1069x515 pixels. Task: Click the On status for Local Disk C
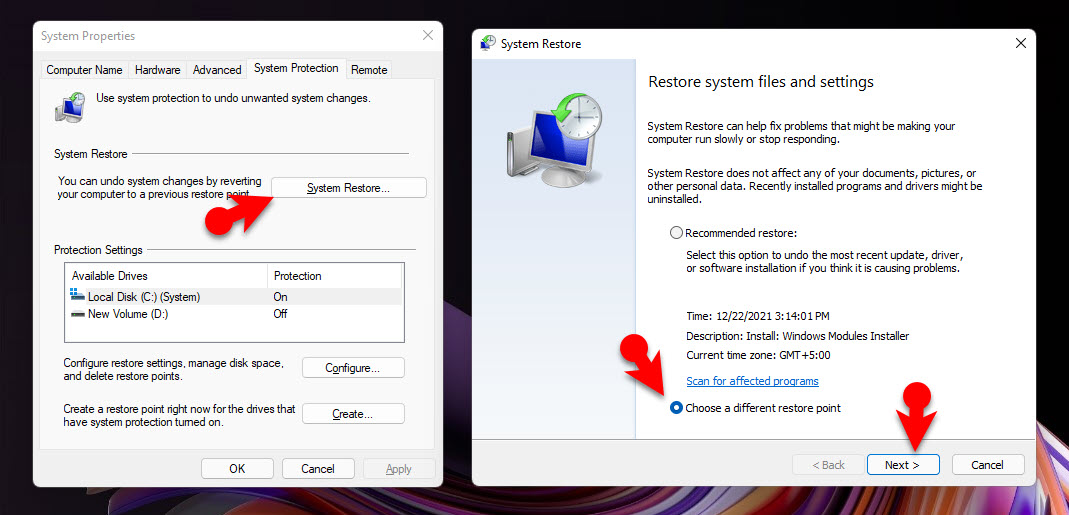[280, 297]
